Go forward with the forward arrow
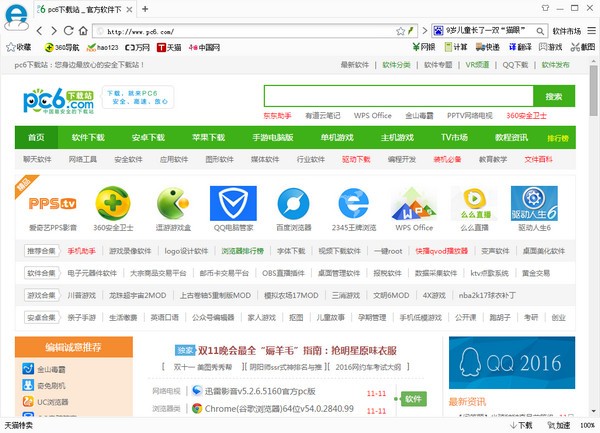 [54, 31]
